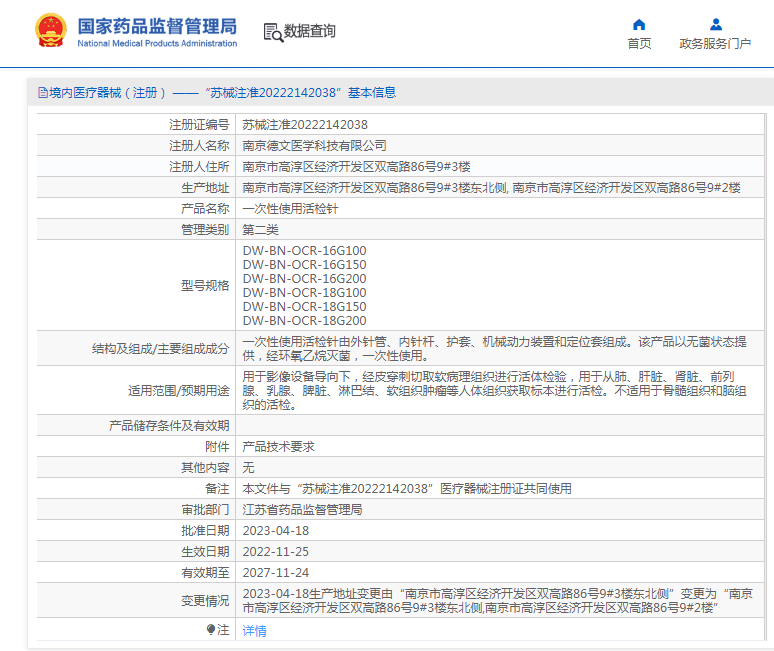Click the document icon before 境内医疗器械
774x651 pixels.
(x=42, y=92)
